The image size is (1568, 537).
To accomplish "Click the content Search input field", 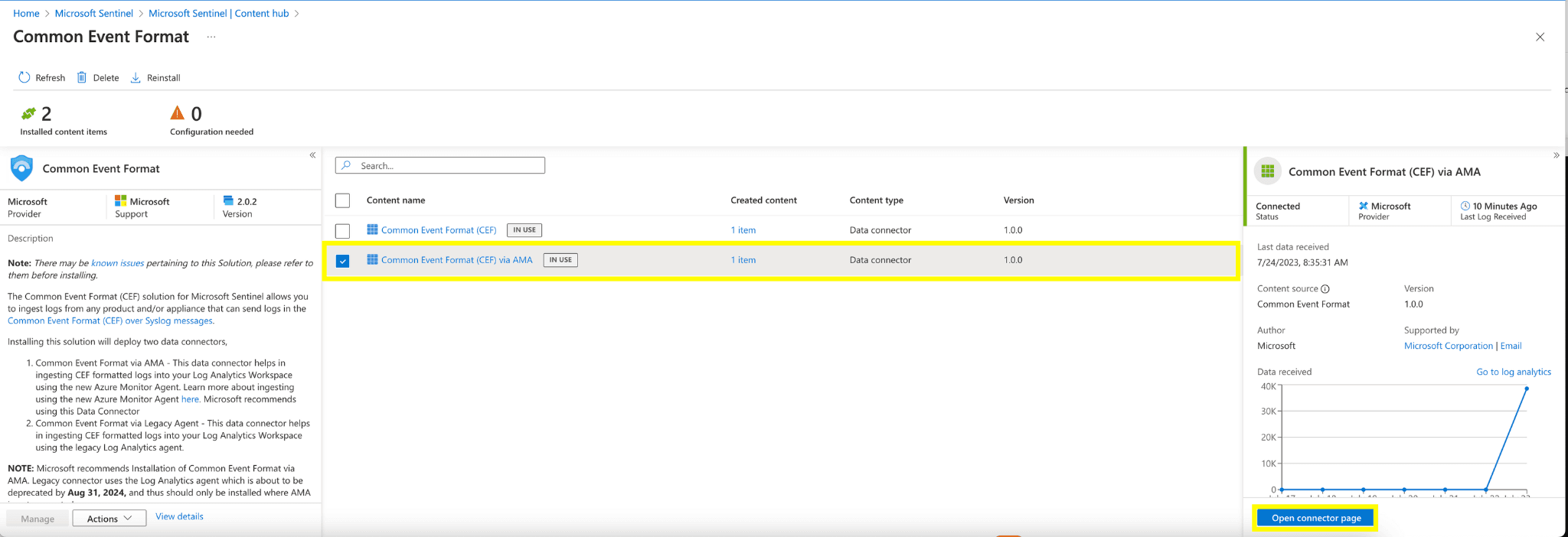I will click(449, 165).
